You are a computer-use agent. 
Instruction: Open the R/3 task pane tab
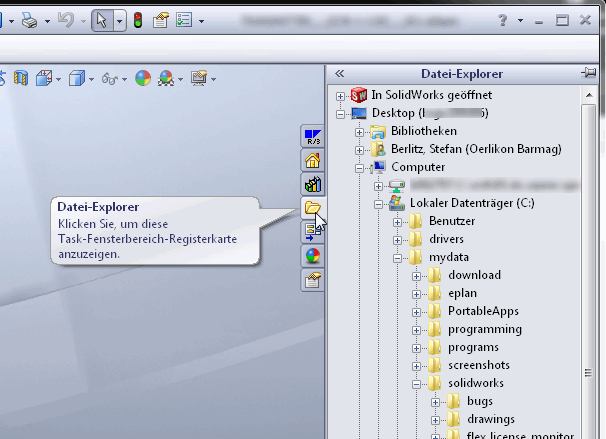(x=313, y=137)
